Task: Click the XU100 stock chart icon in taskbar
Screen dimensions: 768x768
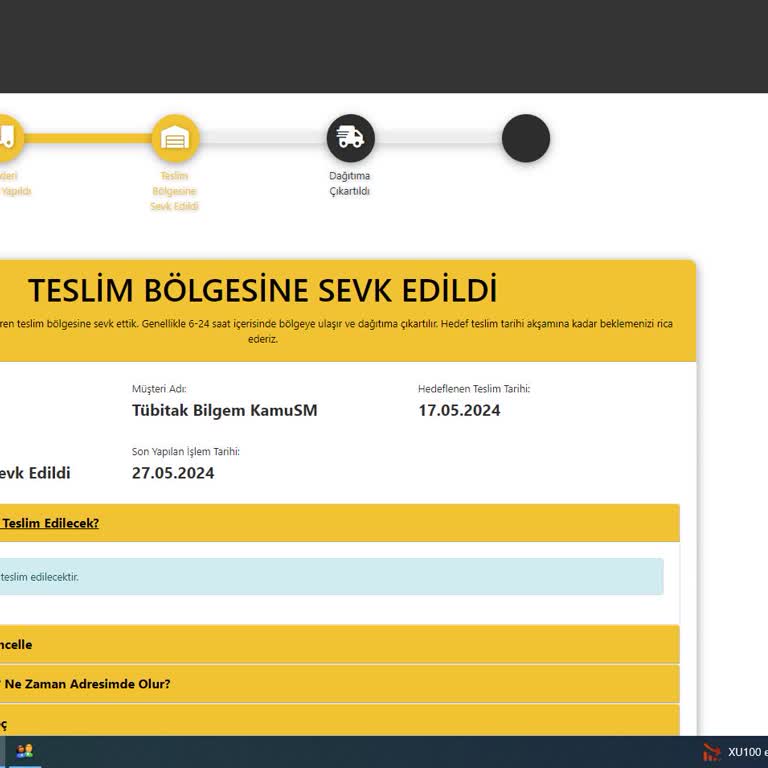Action: (x=712, y=752)
